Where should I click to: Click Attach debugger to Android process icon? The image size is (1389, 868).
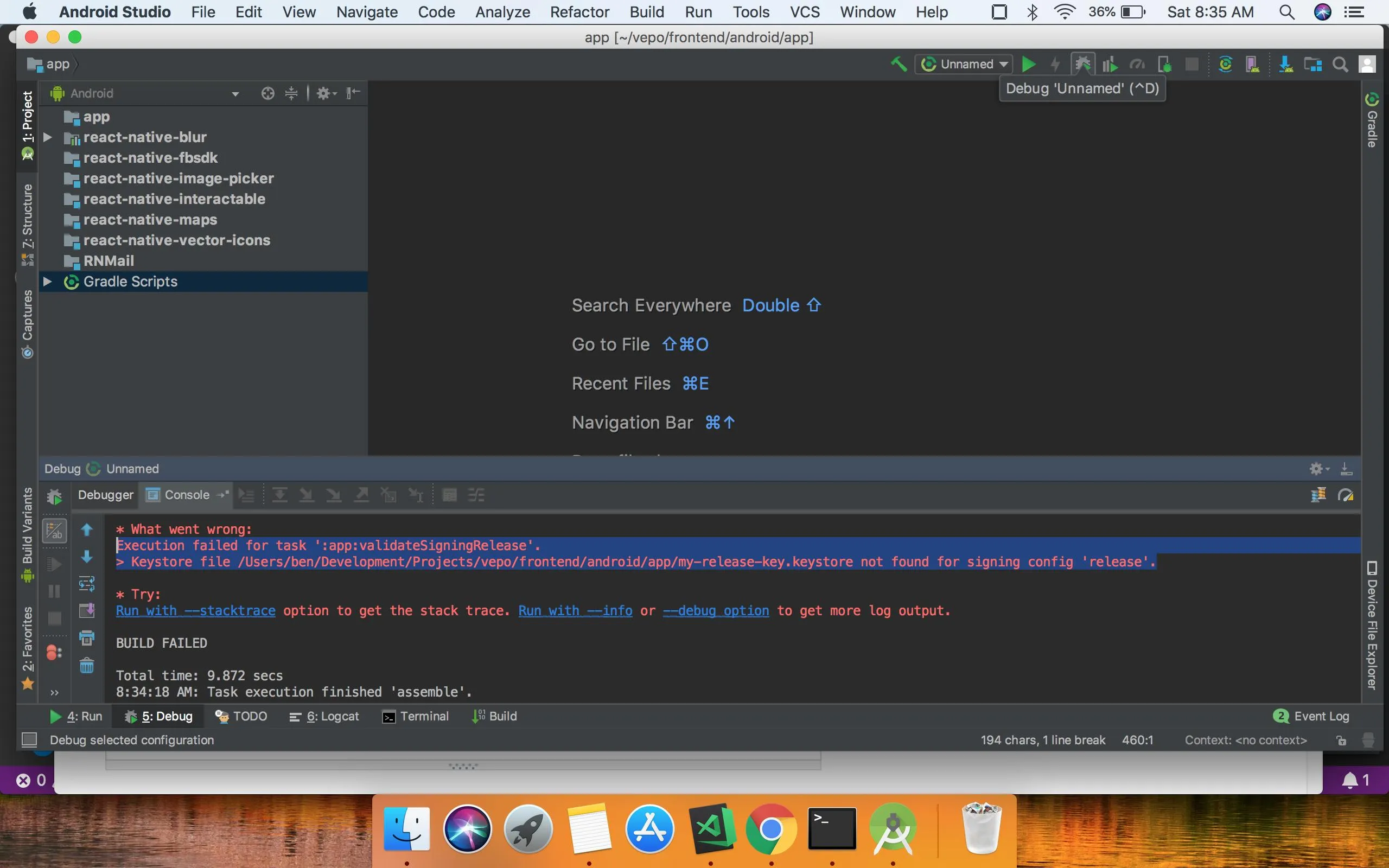click(1164, 65)
